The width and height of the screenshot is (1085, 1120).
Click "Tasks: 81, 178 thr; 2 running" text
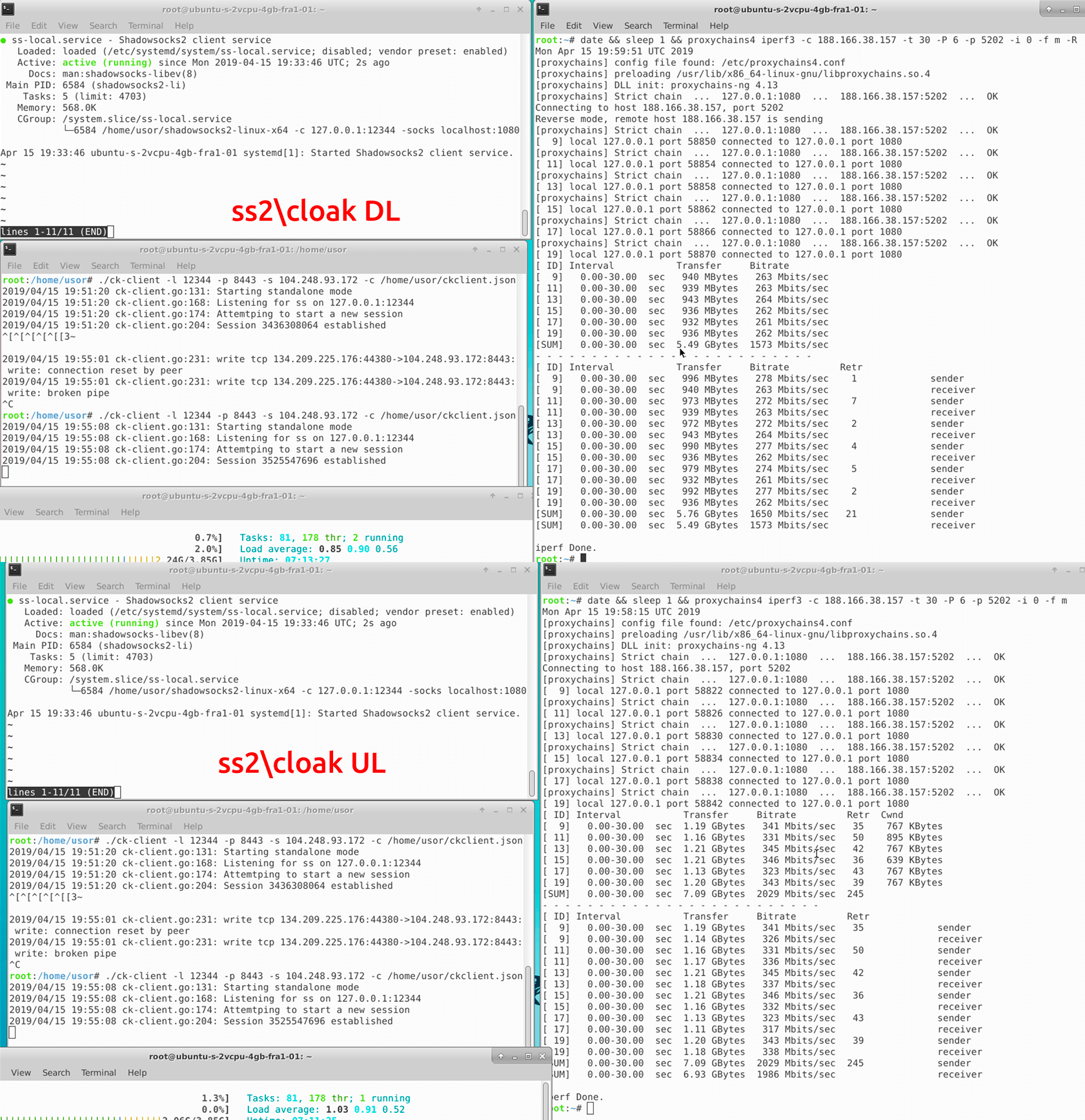[321, 538]
